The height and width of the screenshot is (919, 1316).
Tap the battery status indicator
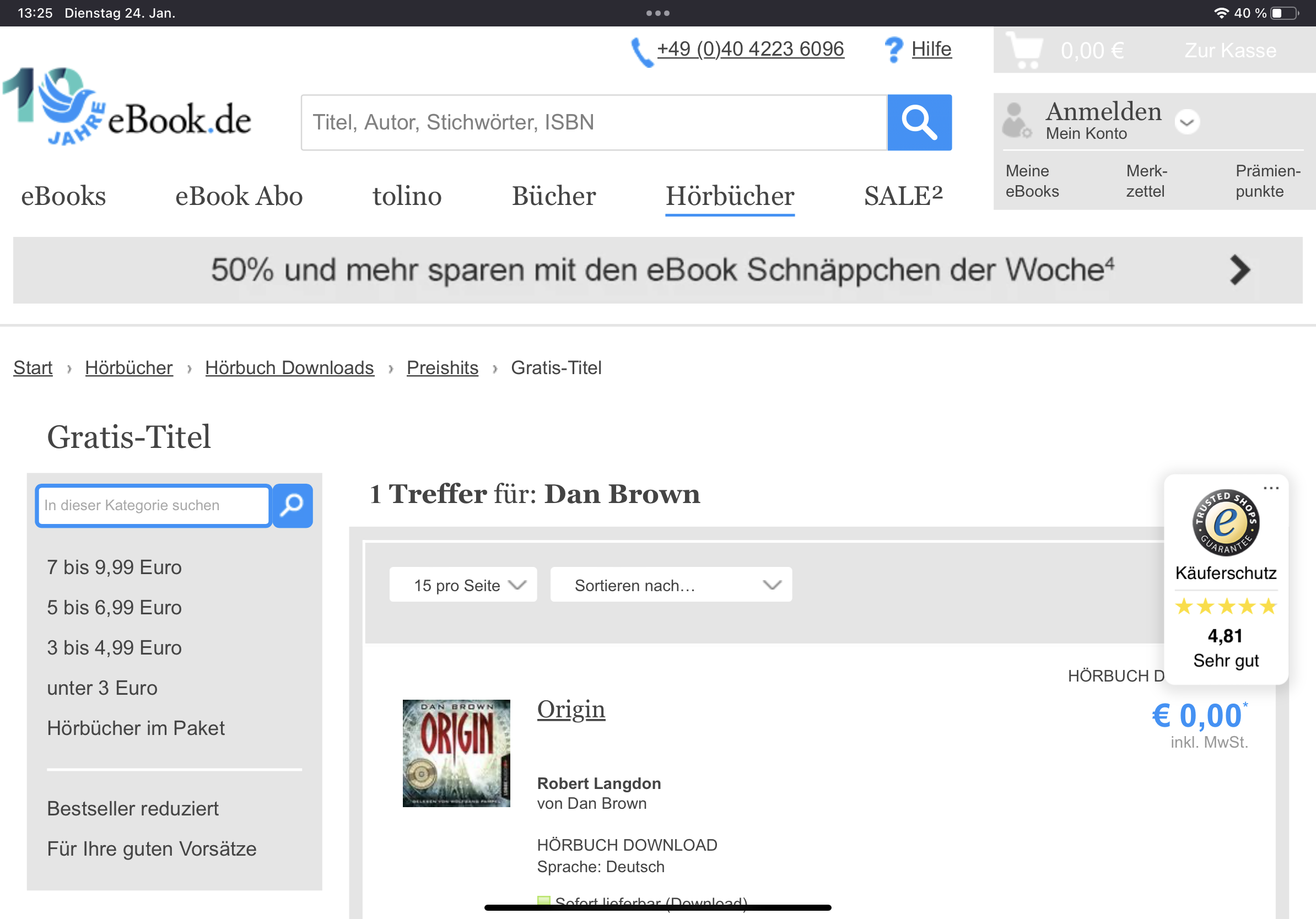tap(1285, 13)
